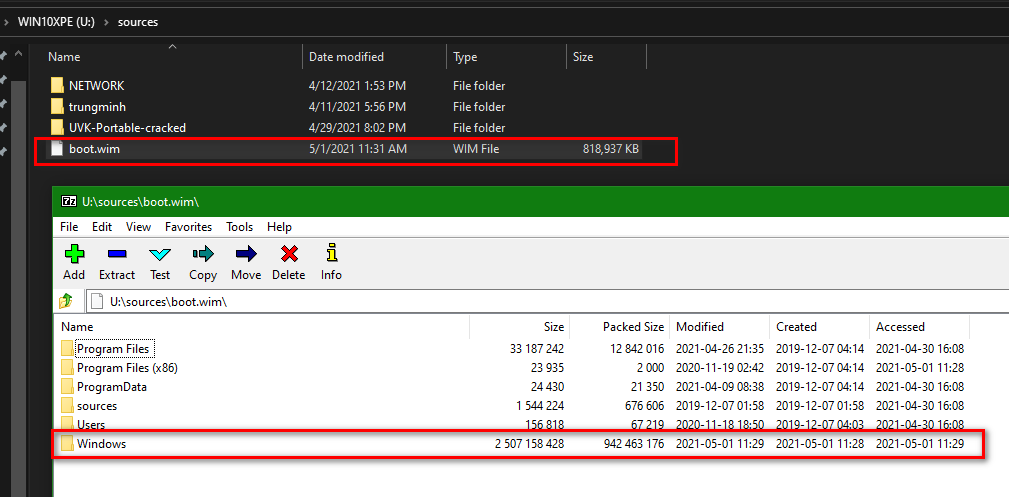
Task: Open the Favorites menu
Action: point(189,227)
